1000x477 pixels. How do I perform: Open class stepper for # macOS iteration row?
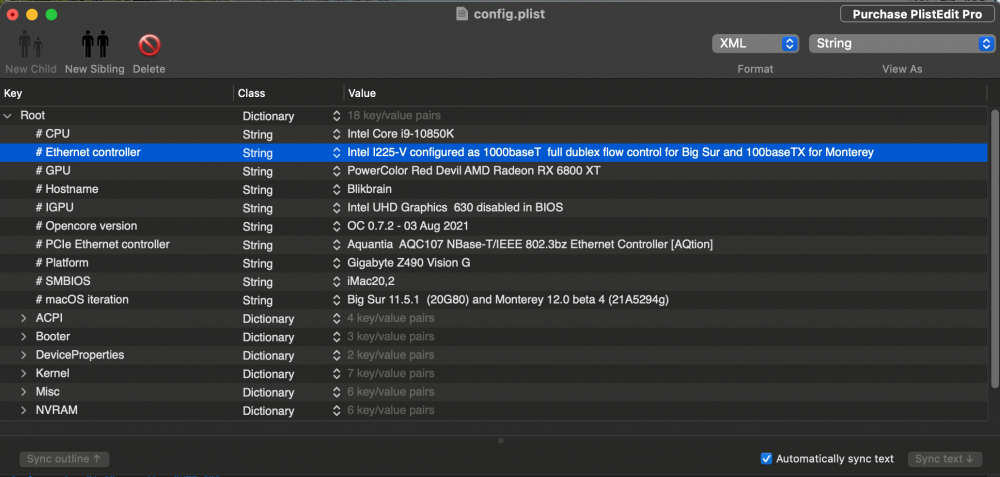pyautogui.click(x=337, y=300)
